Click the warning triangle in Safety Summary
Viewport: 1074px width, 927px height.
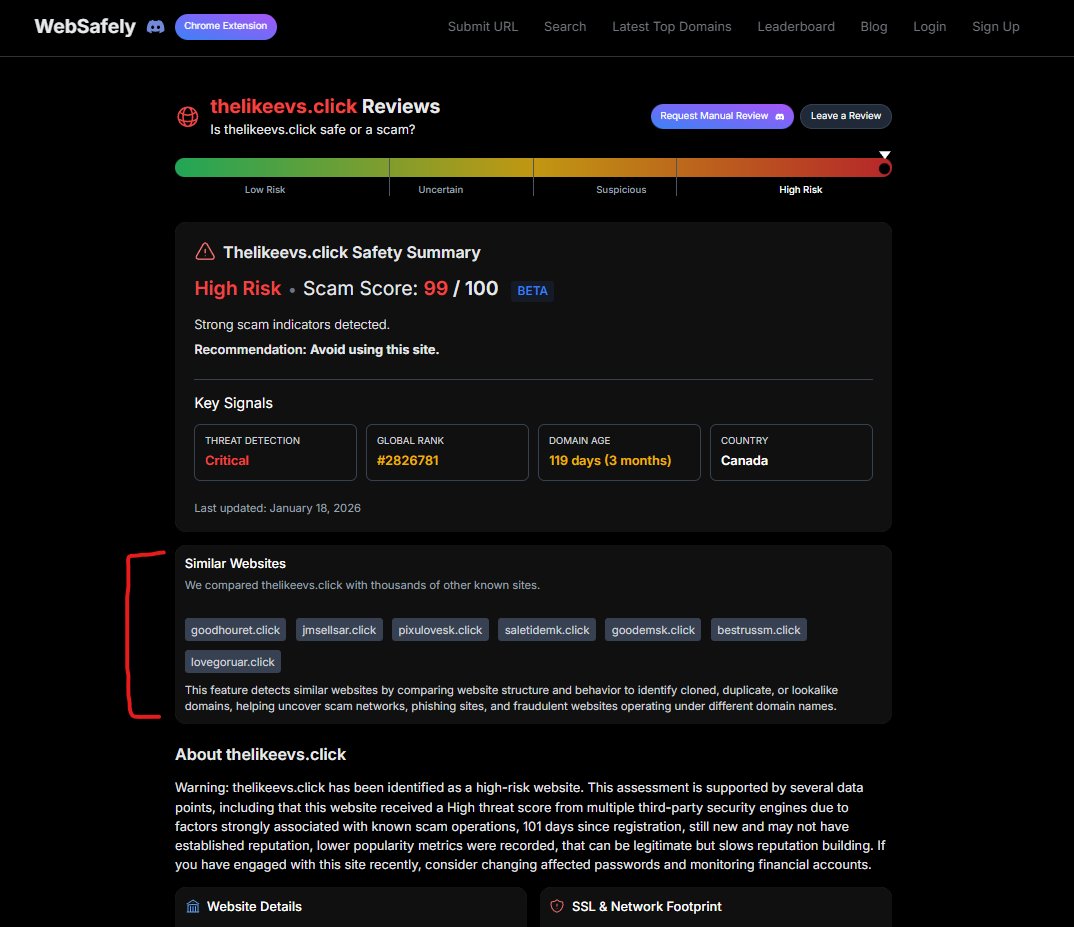coord(205,251)
